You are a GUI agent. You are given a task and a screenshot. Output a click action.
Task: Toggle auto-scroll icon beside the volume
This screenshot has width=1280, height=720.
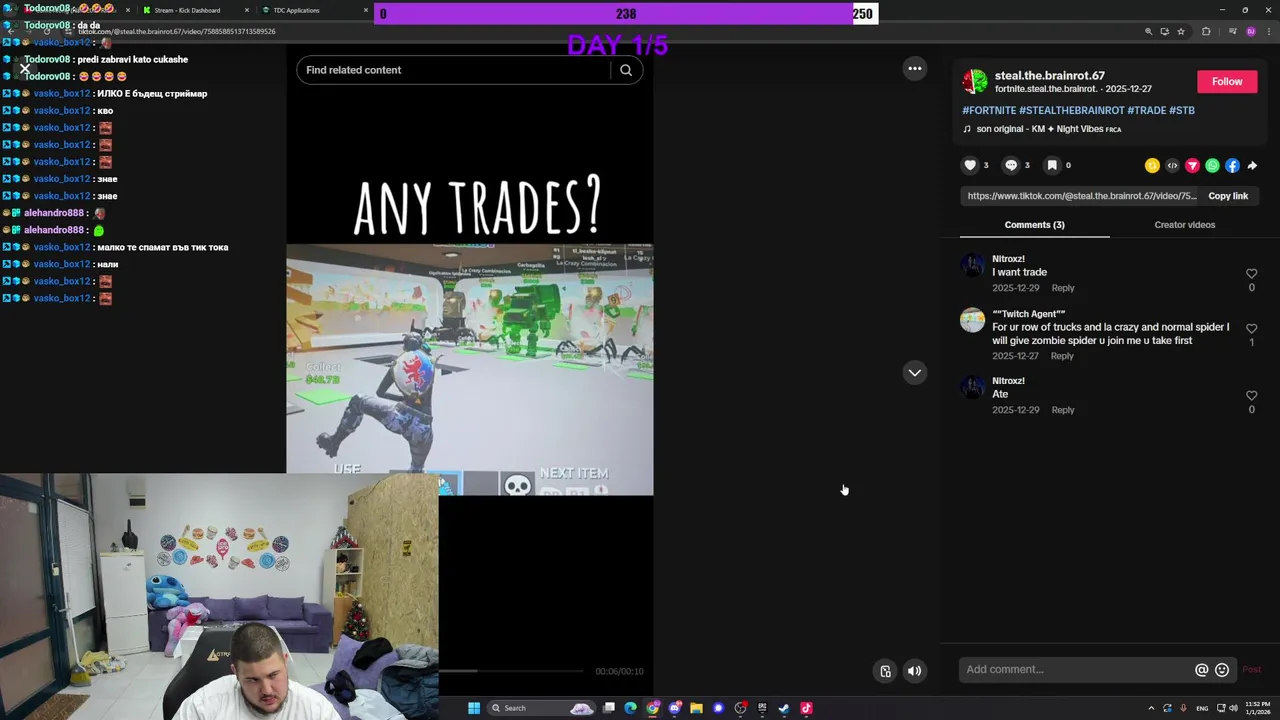pos(885,671)
